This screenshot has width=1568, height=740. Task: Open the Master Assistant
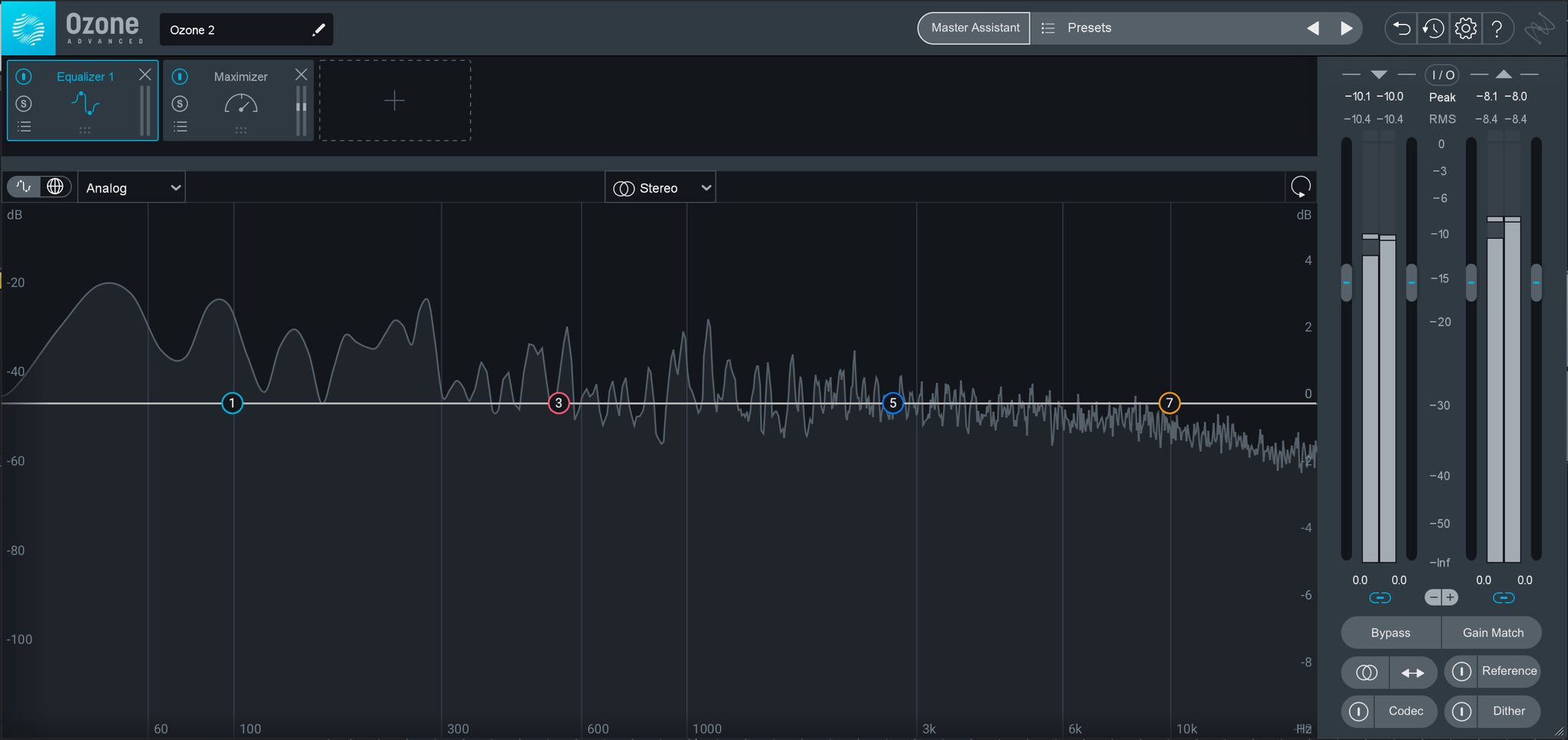[974, 28]
